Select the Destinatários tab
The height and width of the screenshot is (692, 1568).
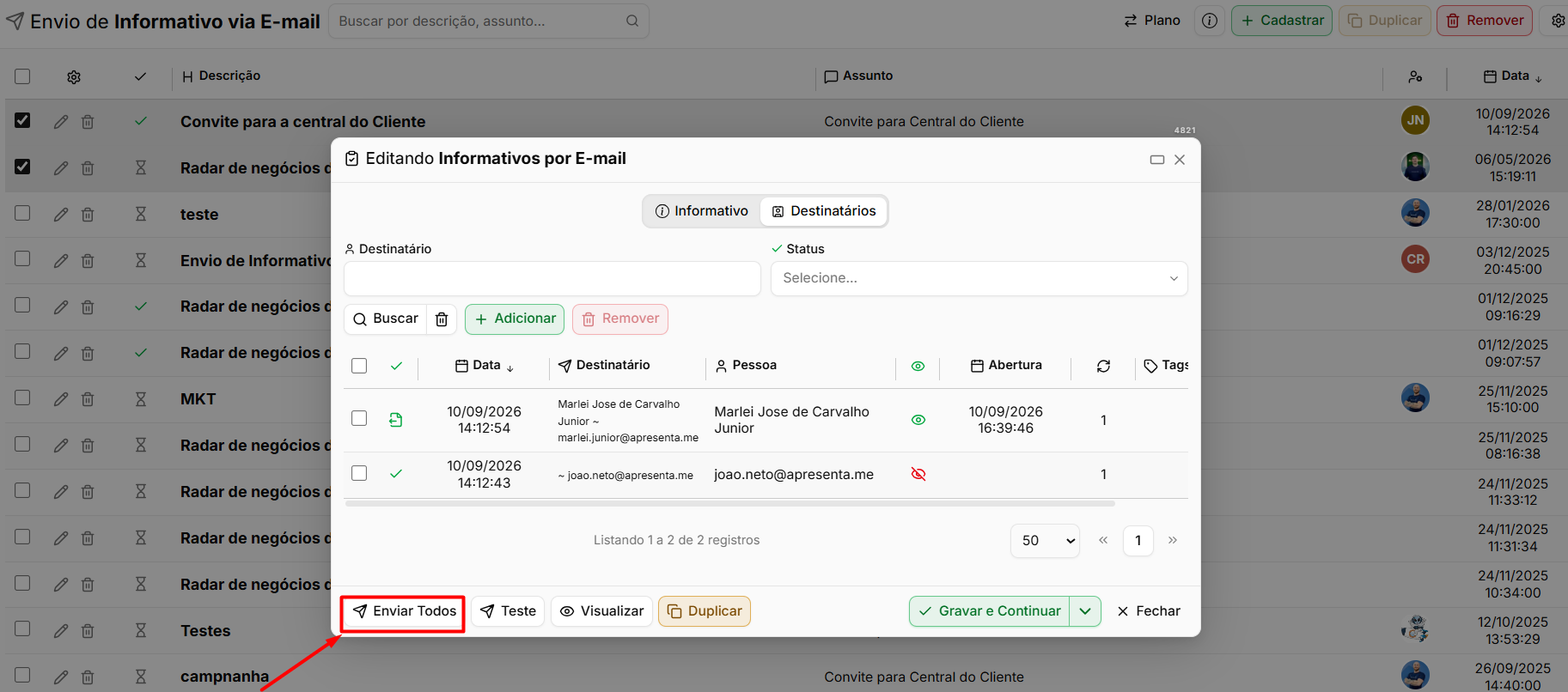823,211
